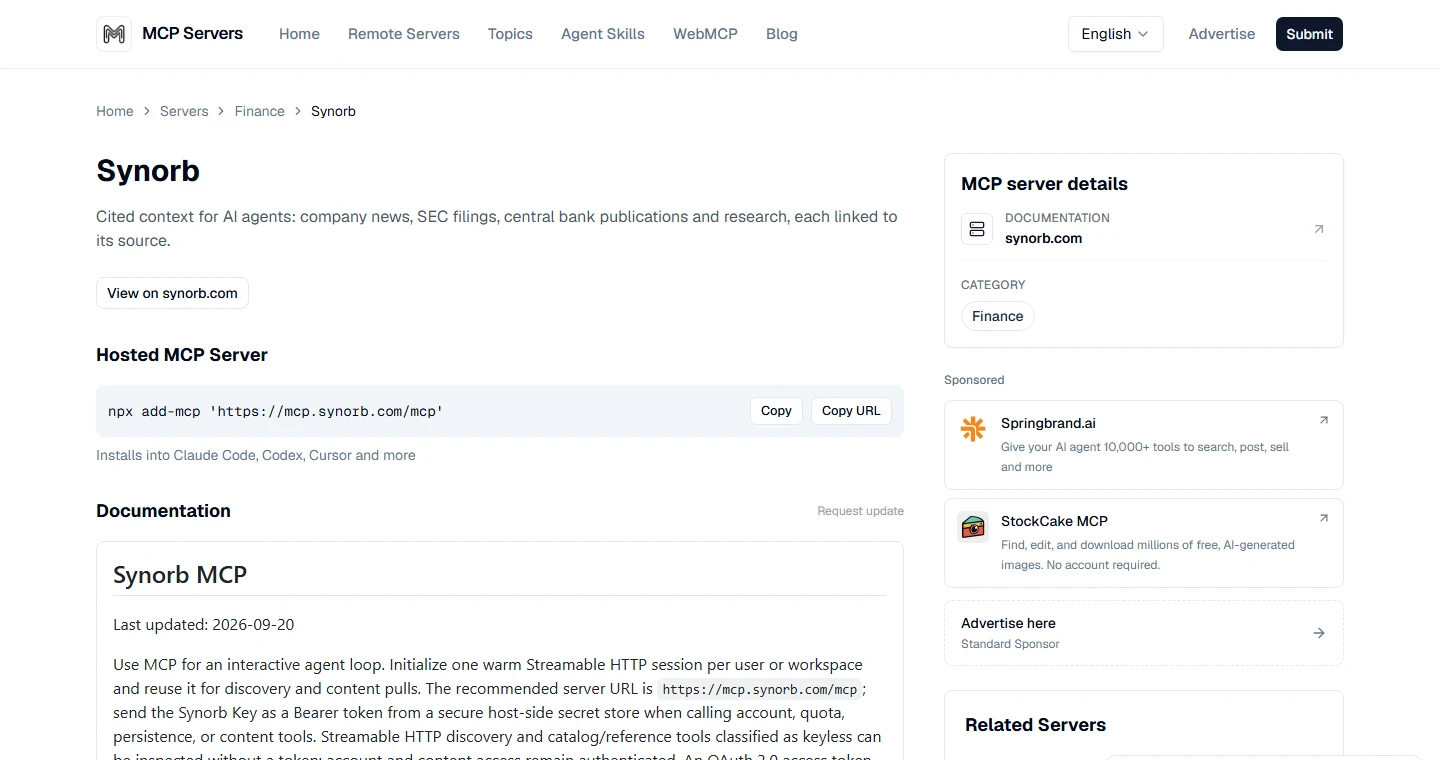Click the Advertise here right arrow

tap(1319, 633)
